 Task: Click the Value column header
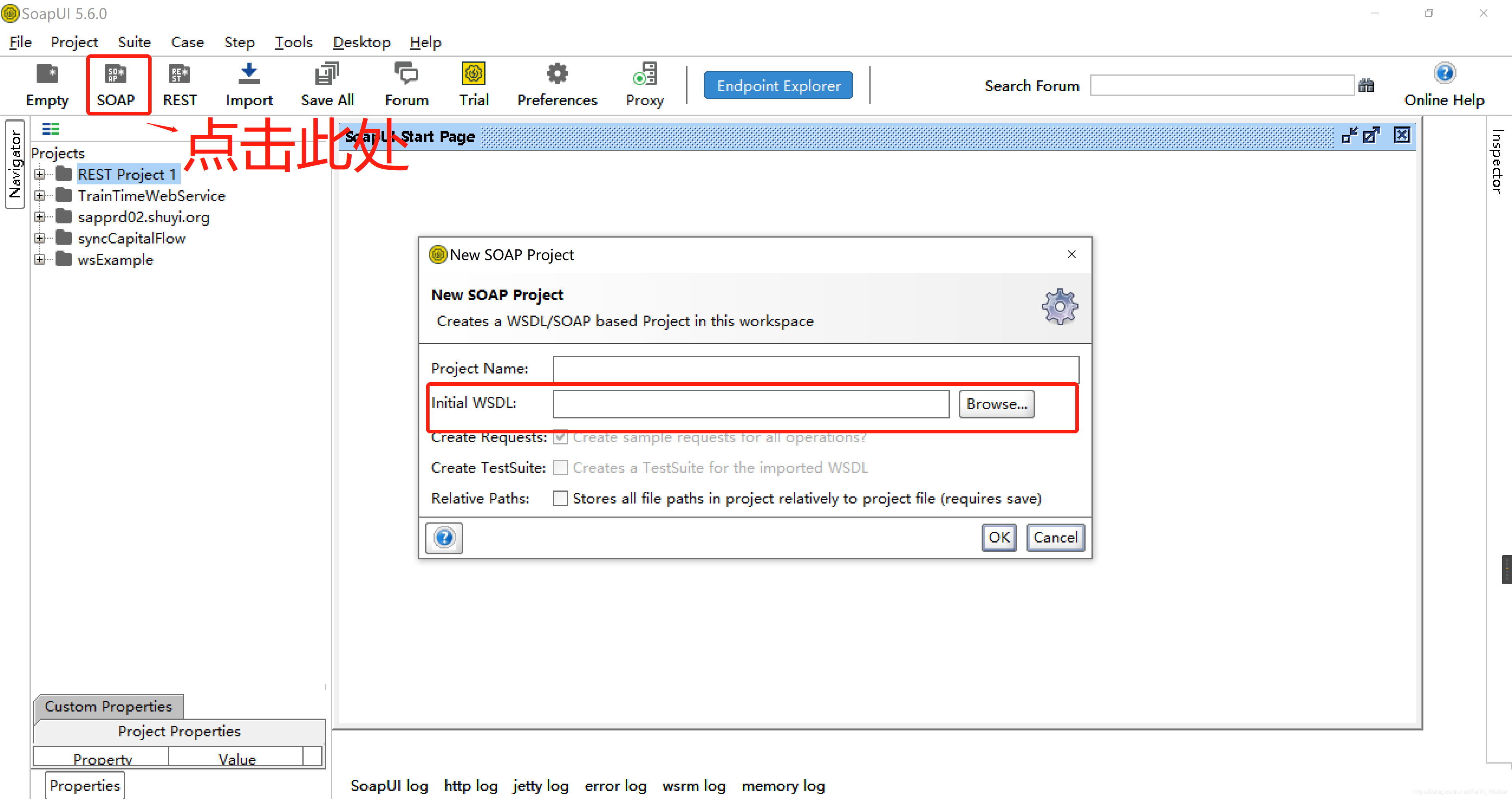click(x=237, y=757)
